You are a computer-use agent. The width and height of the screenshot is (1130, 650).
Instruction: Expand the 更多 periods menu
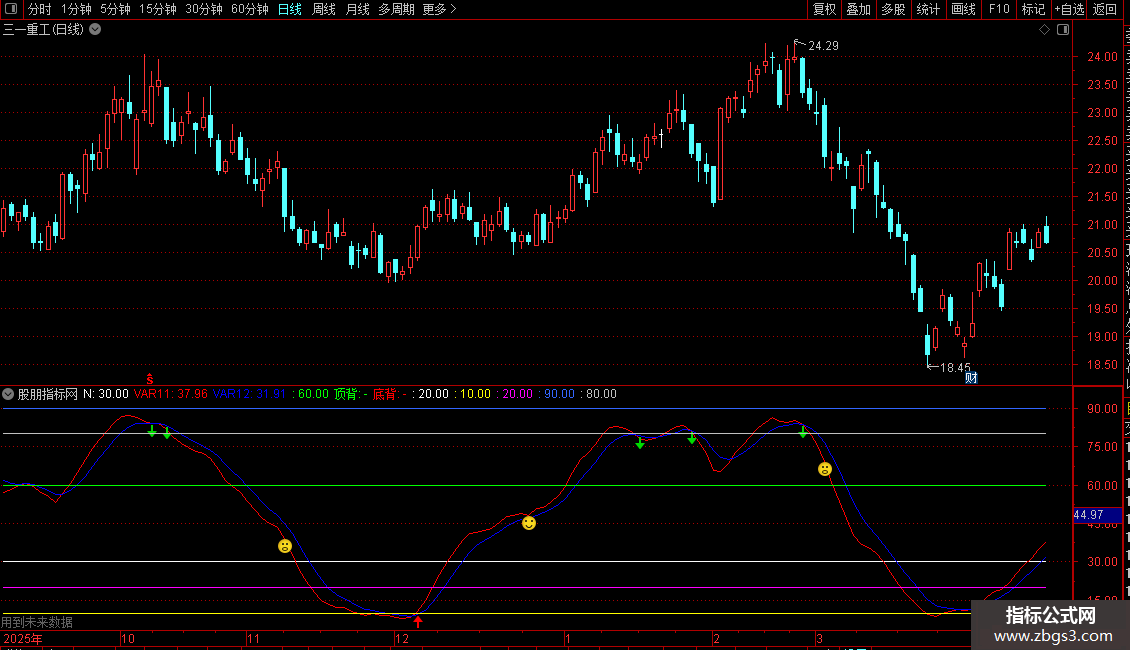pyautogui.click(x=439, y=9)
